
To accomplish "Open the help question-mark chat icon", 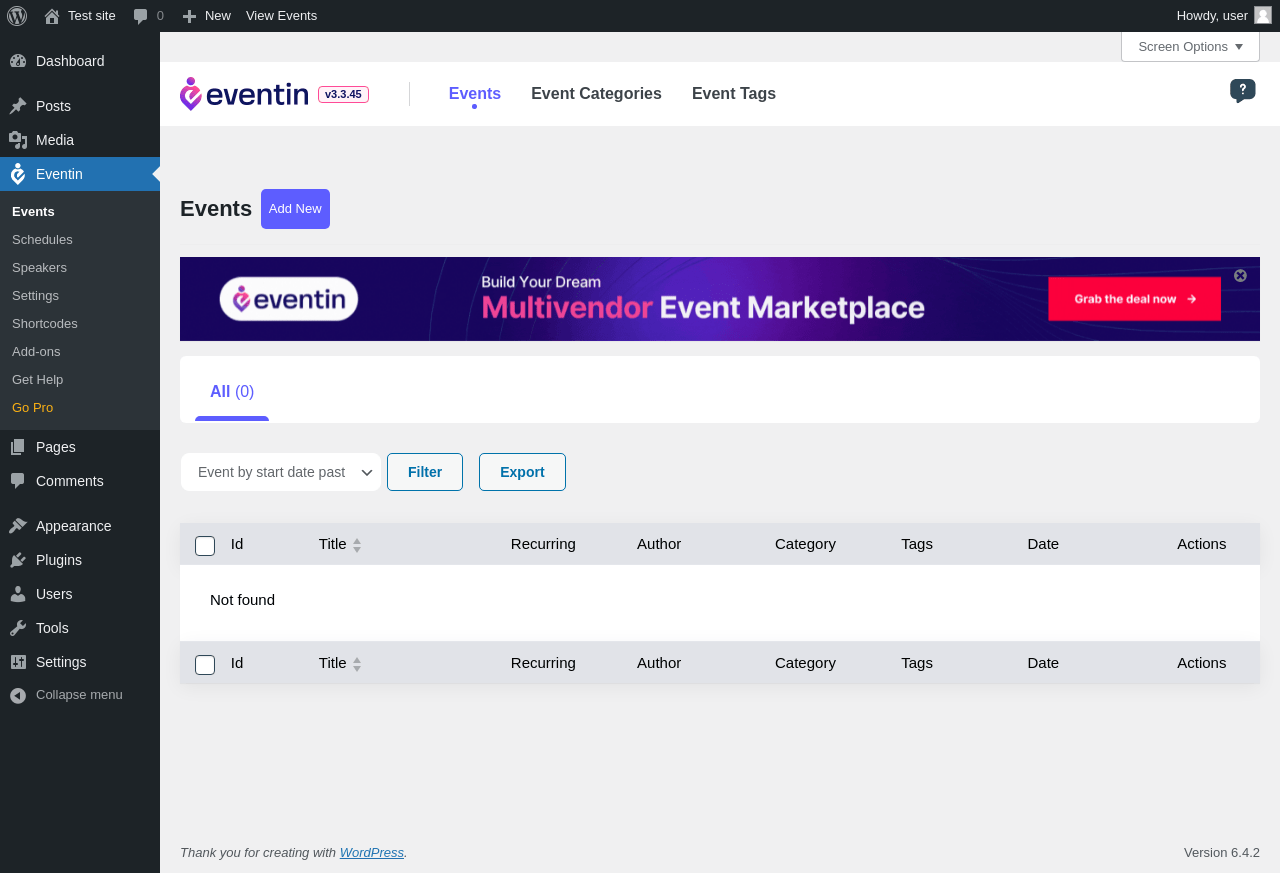I will [1243, 91].
